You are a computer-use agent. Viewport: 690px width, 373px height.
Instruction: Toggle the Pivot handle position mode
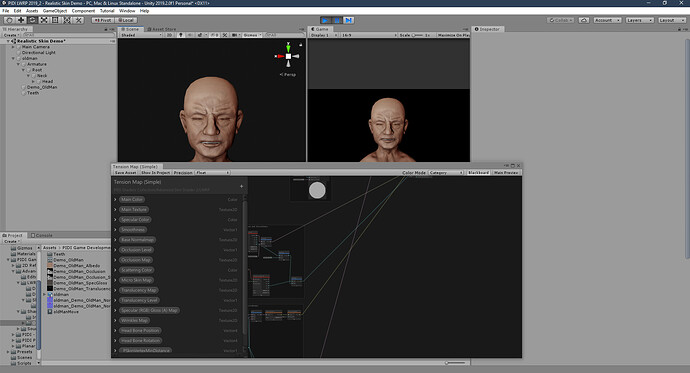[x=103, y=20]
